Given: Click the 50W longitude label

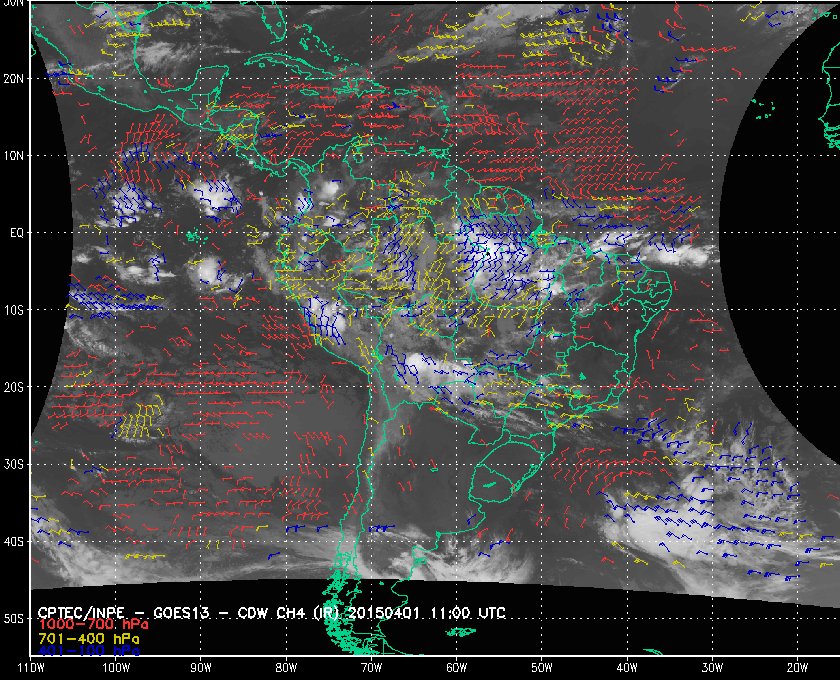Looking at the screenshot, I should pos(542,667).
